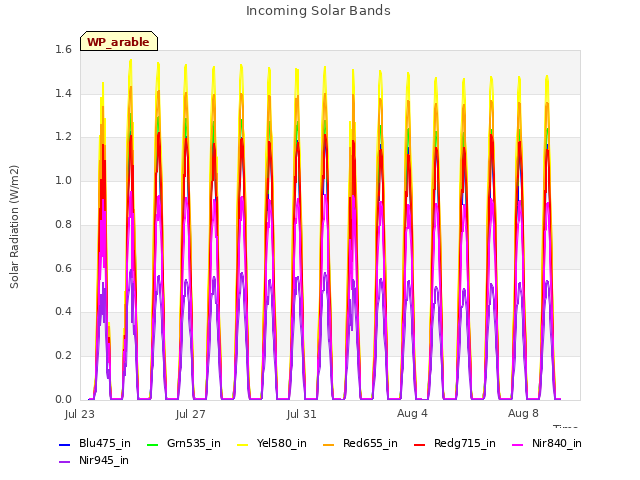Click the Grn535_in legend entry
Image resolution: width=640 pixels, height=480 pixels.
[x=184, y=444]
